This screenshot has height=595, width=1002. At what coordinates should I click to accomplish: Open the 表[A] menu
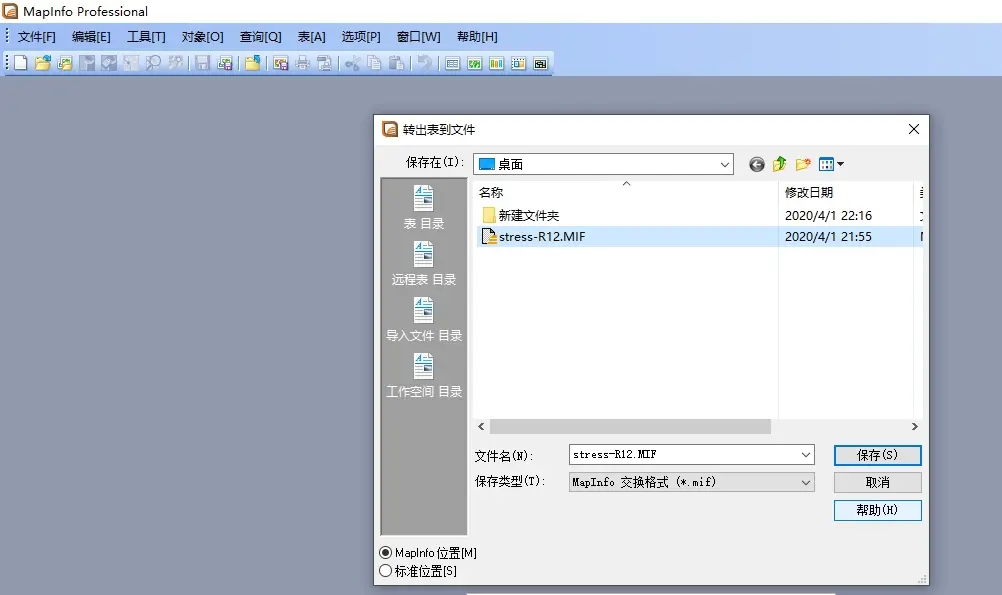click(311, 36)
